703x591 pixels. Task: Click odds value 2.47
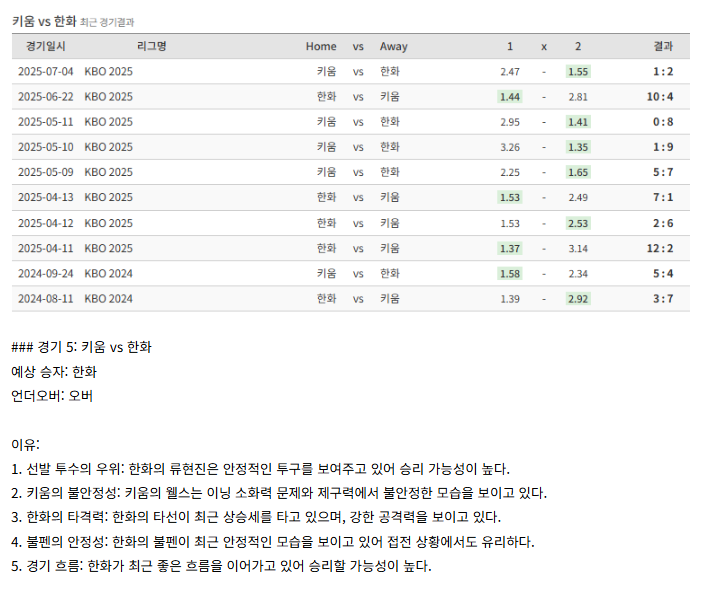(510, 71)
